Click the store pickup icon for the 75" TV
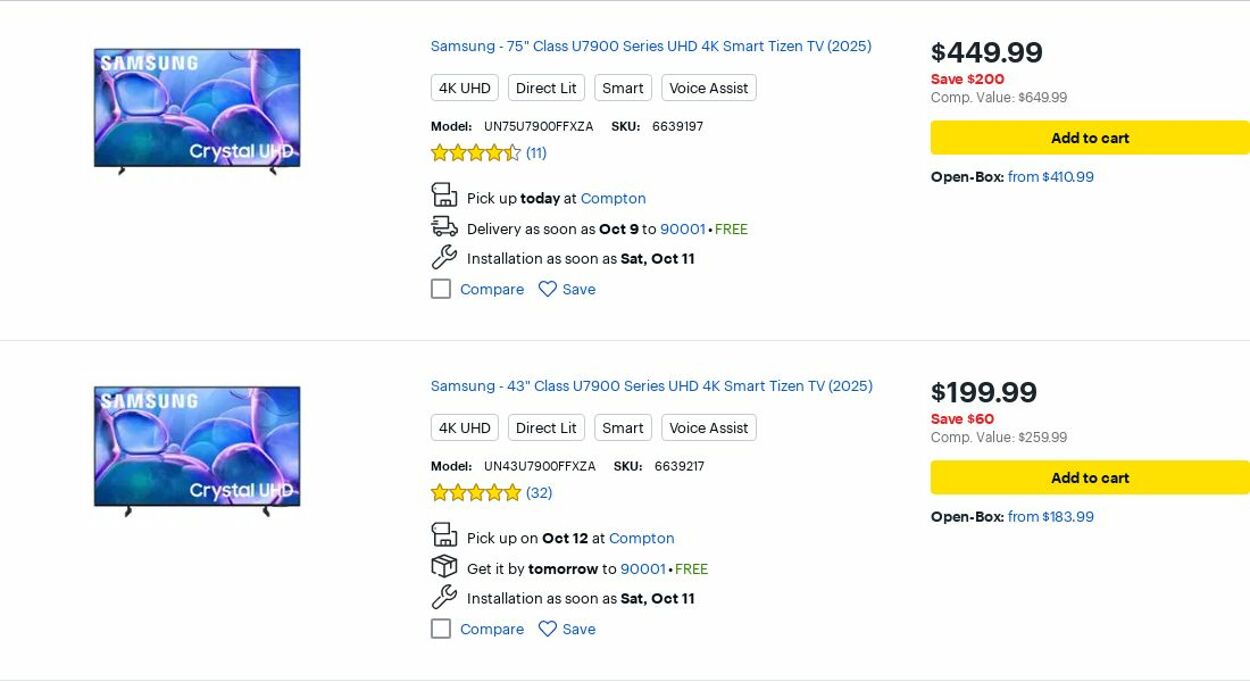The width and height of the screenshot is (1250, 682). (444, 195)
